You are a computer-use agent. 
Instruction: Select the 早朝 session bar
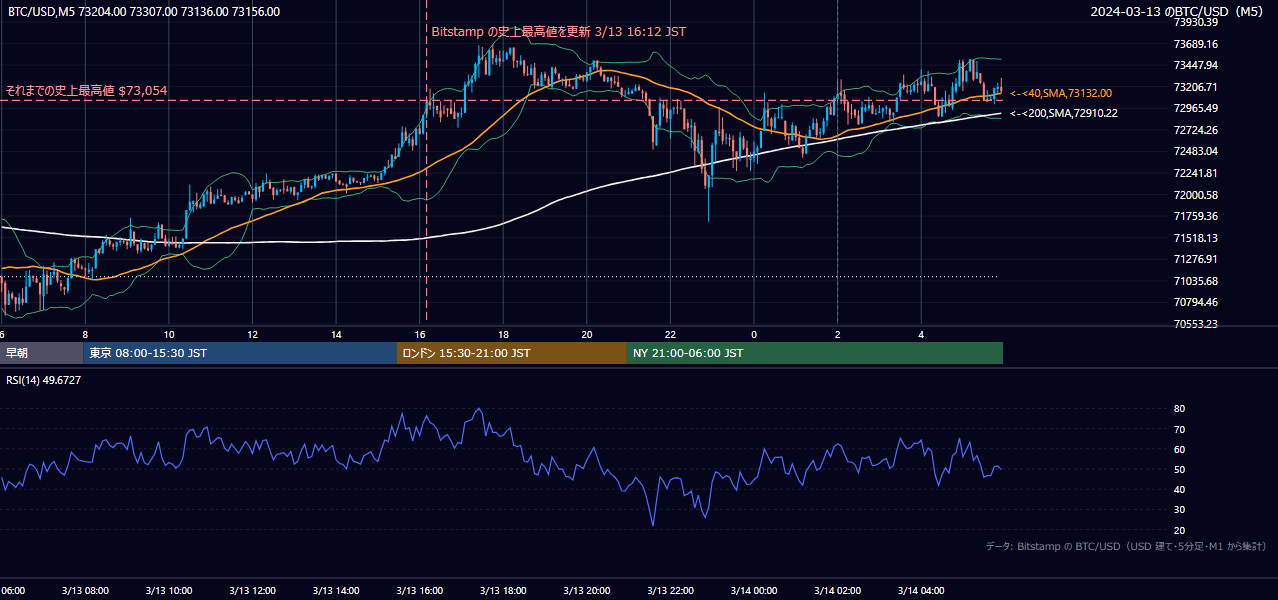pos(41,353)
